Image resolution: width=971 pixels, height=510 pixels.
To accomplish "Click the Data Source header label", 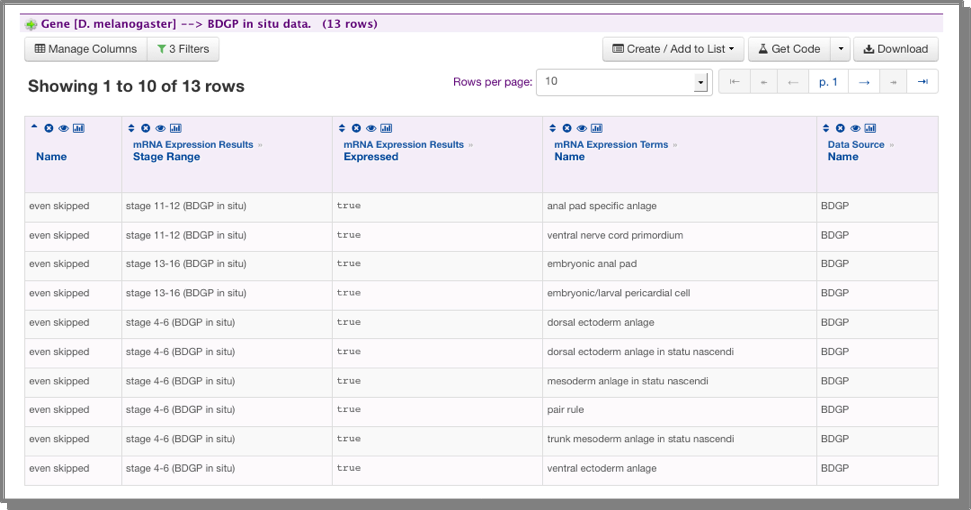I will click(x=856, y=144).
